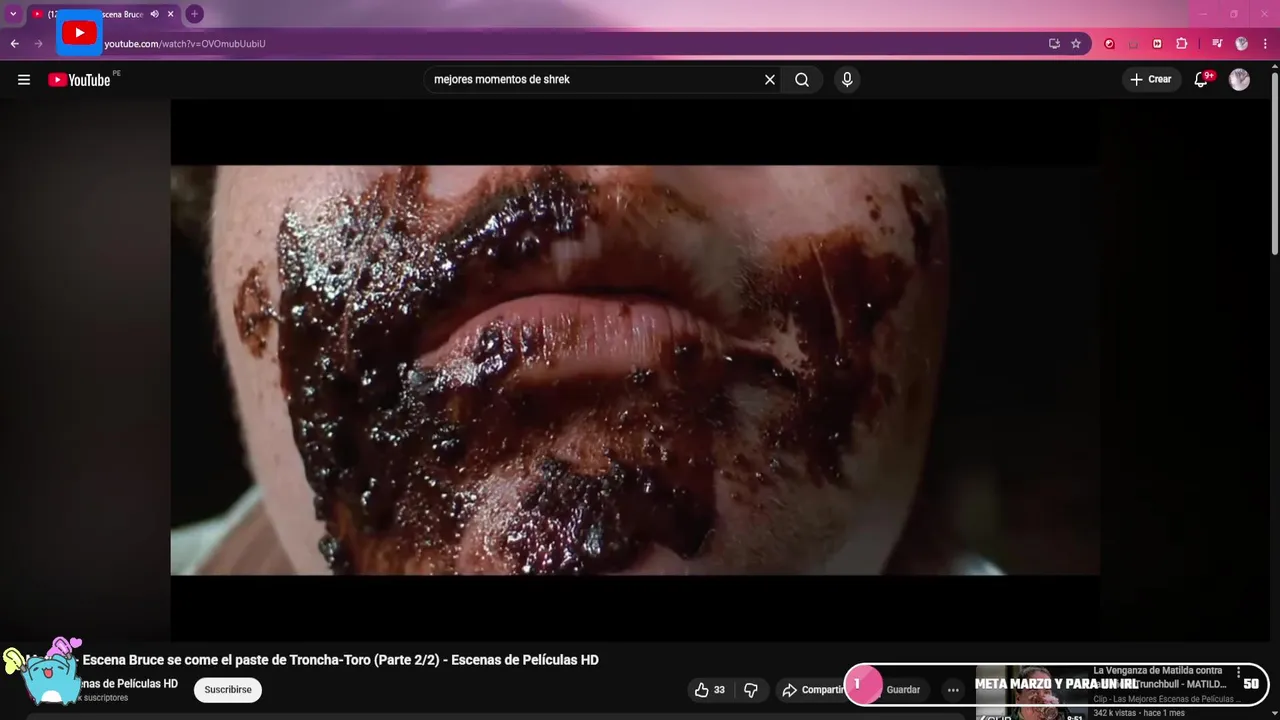This screenshot has height=720, width=1280.
Task: Dislike the video with thumbs down
Action: tap(751, 690)
